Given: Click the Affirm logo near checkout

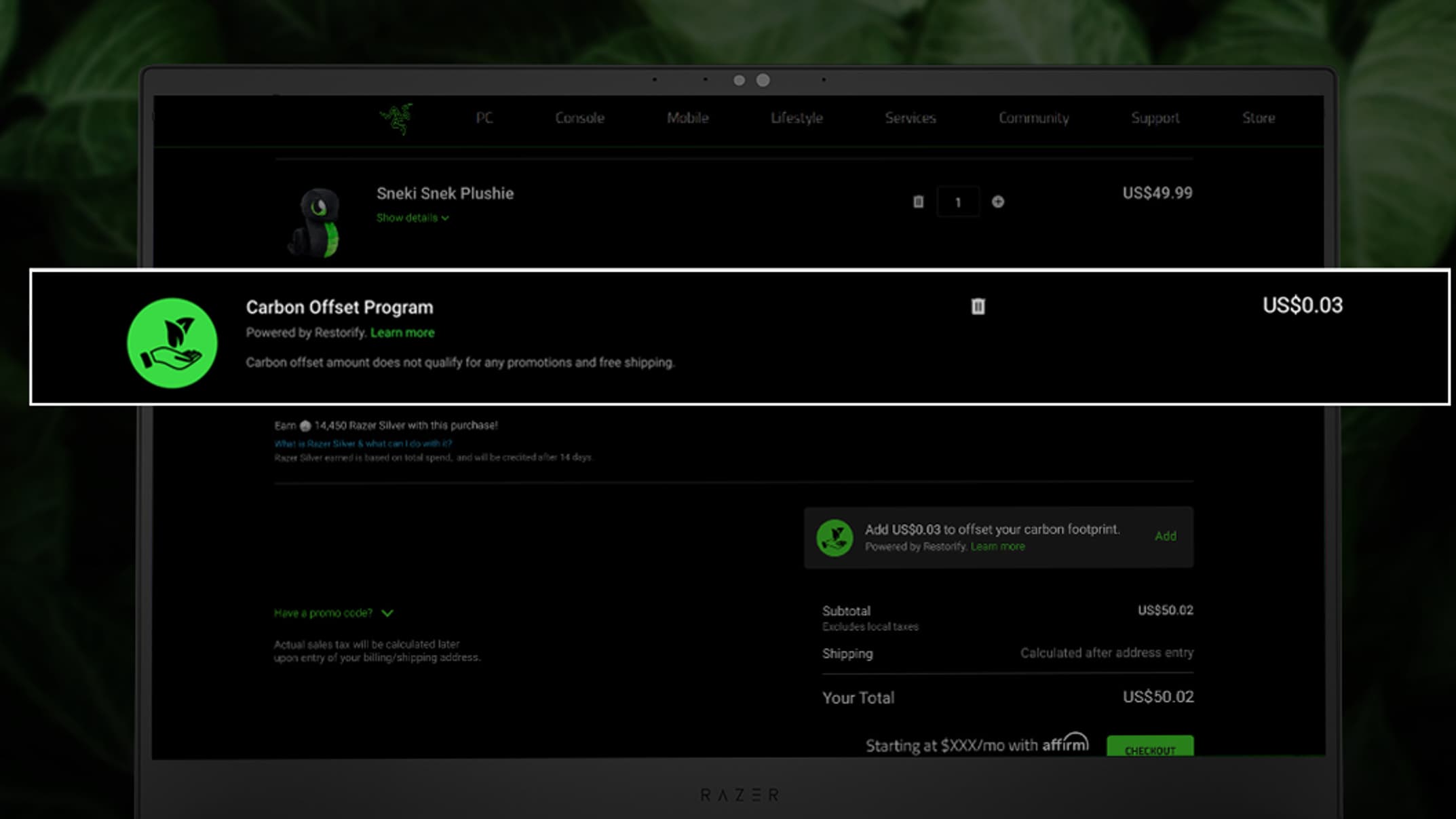Looking at the screenshot, I should [1065, 744].
